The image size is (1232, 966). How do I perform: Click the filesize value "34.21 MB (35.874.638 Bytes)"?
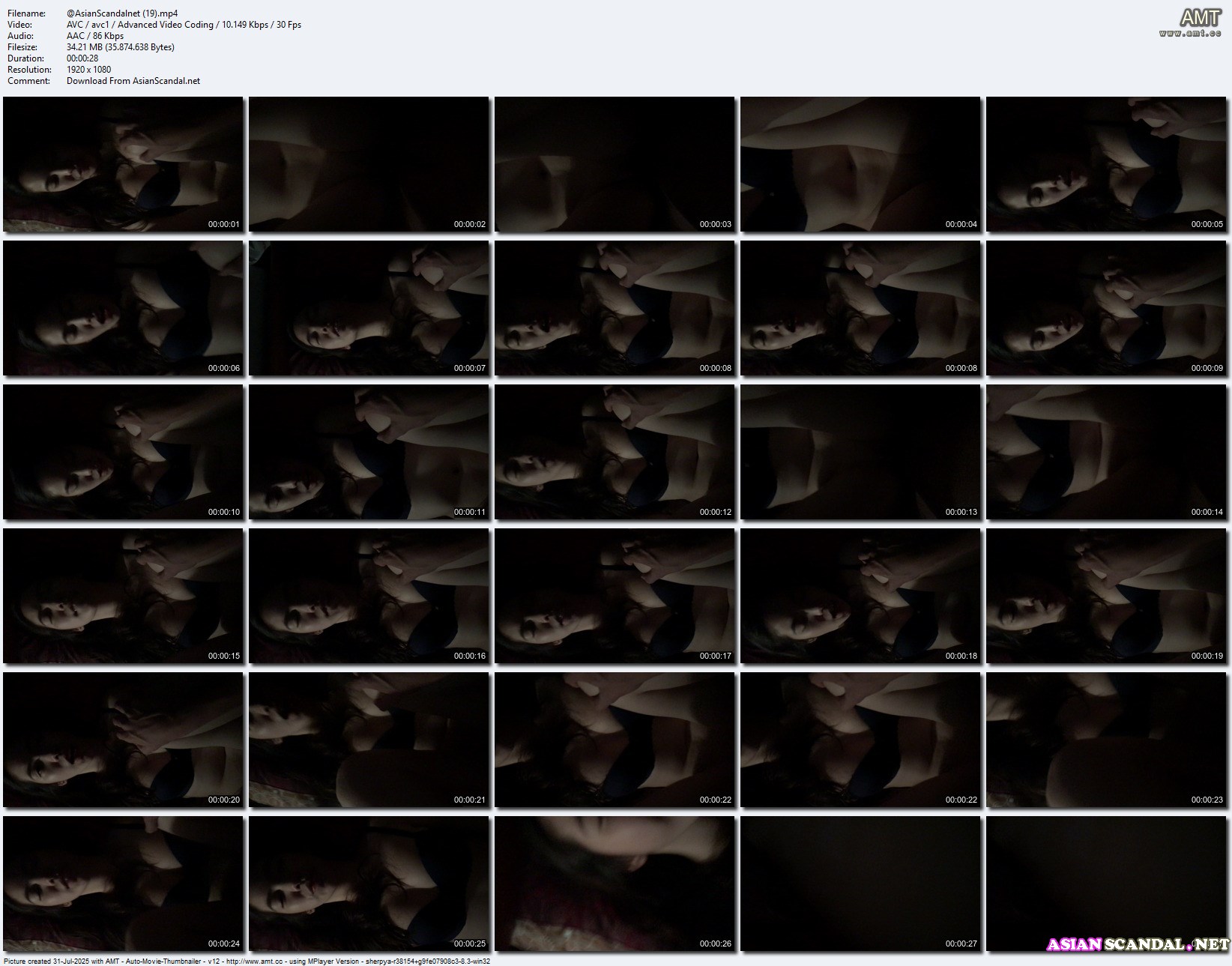tap(121, 47)
